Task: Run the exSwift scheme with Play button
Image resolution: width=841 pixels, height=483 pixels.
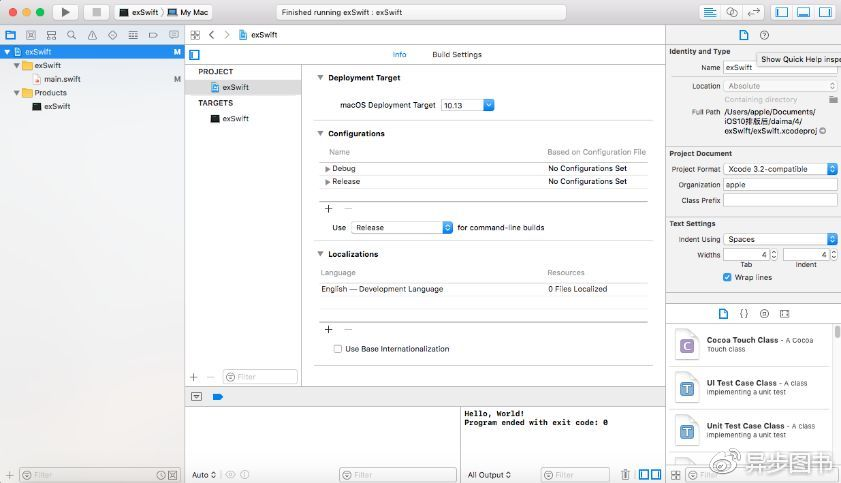Action: 65,12
